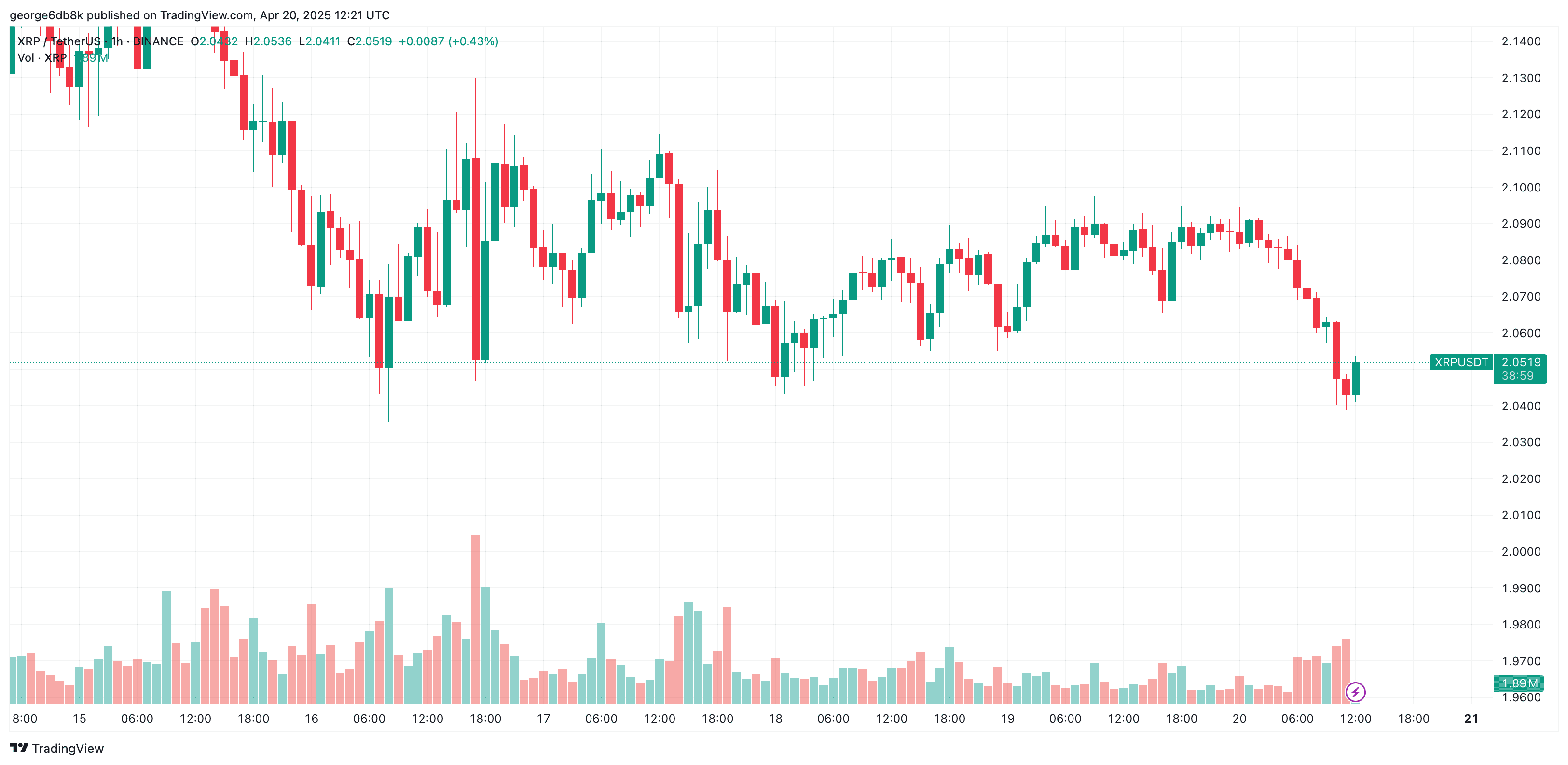Viewport: 1568px width, 765px height.
Task: Click the purple lightning bolt icon
Action: [1355, 692]
